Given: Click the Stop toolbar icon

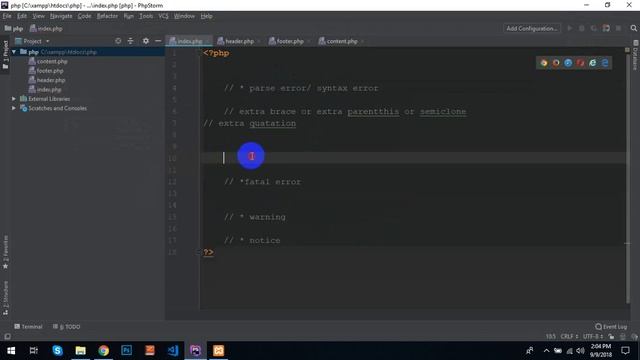Looking at the screenshot, I should [x=618, y=28].
